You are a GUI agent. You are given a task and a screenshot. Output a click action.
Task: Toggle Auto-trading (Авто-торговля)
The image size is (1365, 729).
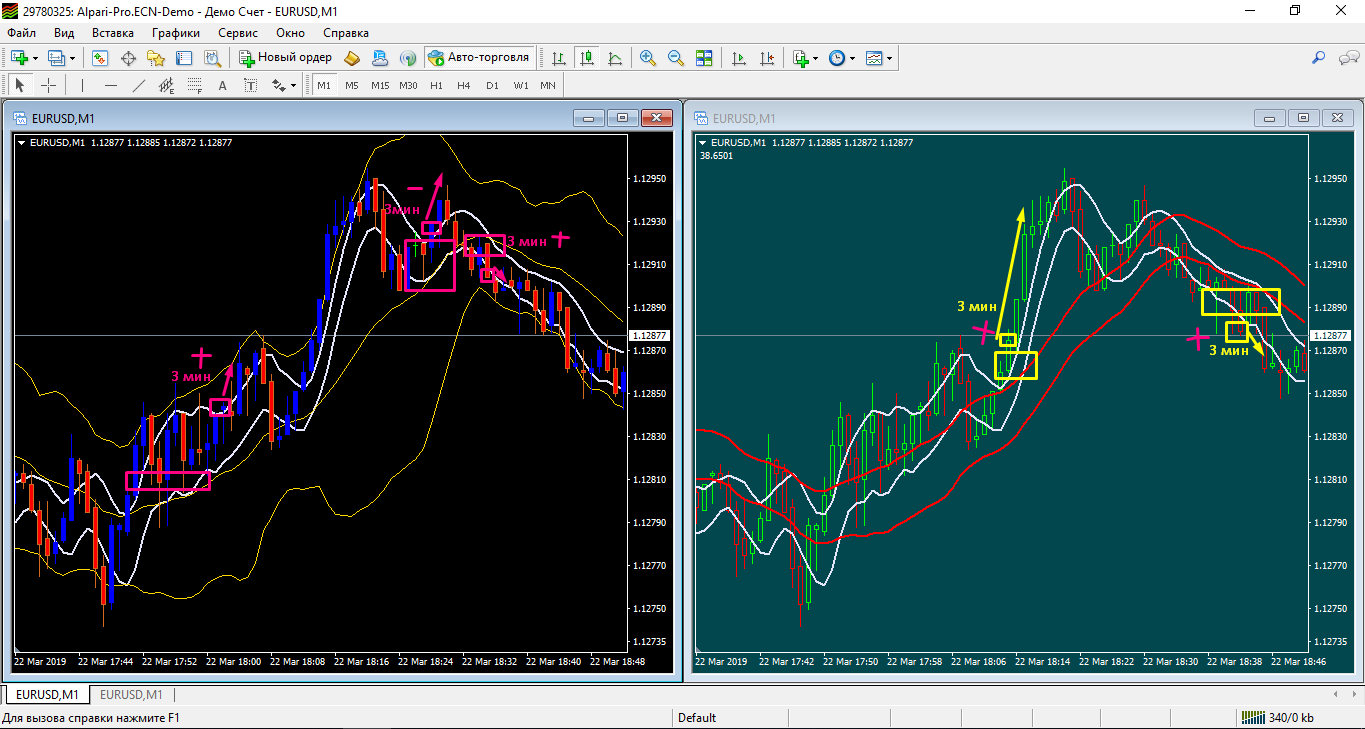(479, 58)
